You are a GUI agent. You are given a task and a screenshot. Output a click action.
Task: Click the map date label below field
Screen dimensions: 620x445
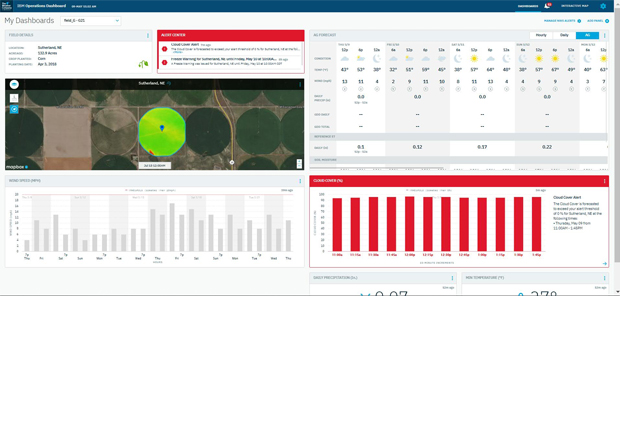tap(155, 165)
